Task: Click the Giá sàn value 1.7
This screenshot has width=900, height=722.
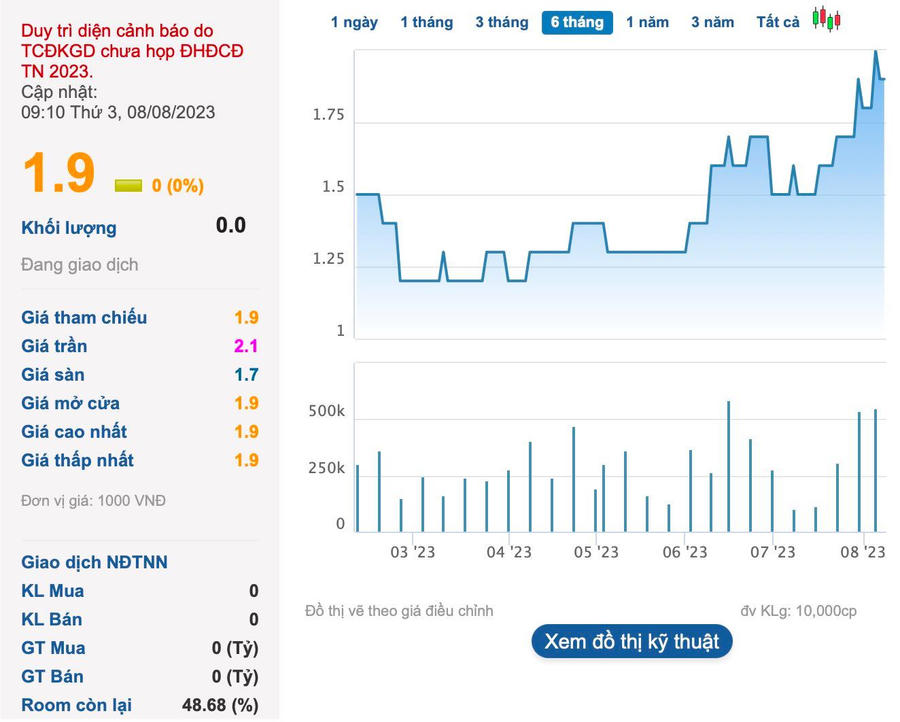Action: [246, 375]
